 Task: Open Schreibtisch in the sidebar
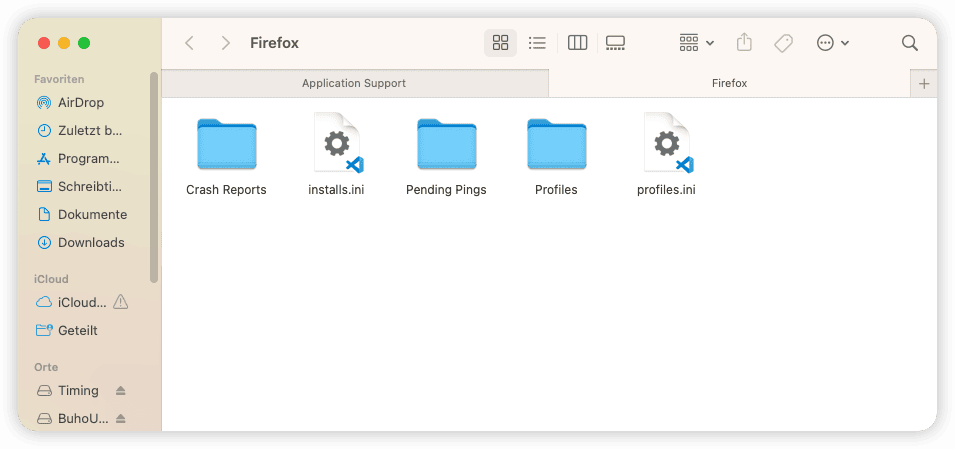pyautogui.click(x=88, y=186)
